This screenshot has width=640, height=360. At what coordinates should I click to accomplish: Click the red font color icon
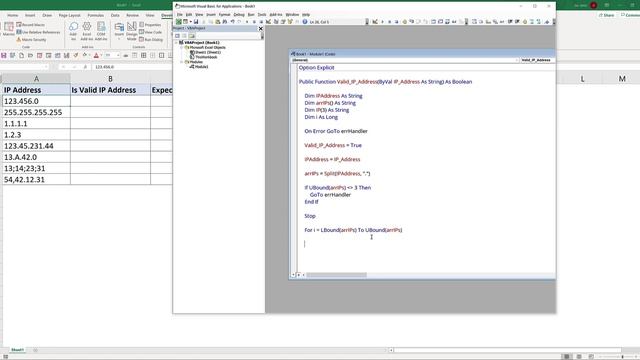(x=96, y=55)
